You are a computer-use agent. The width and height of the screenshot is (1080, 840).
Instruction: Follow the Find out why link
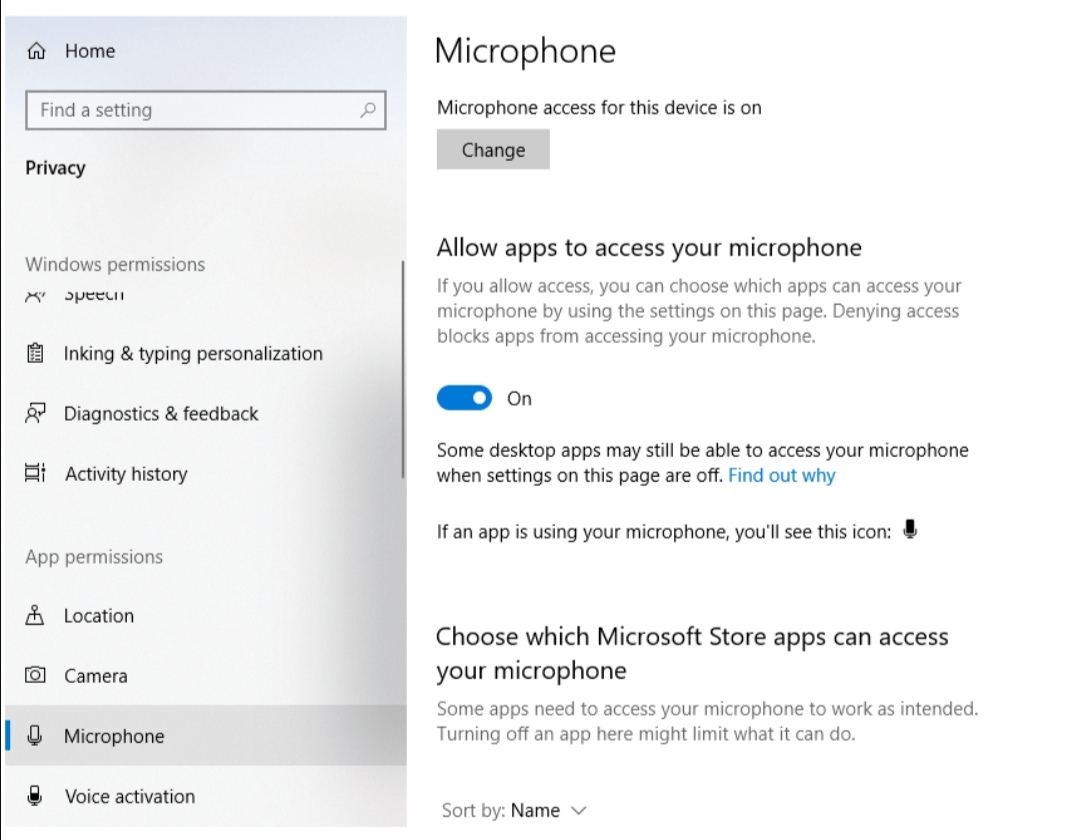781,475
